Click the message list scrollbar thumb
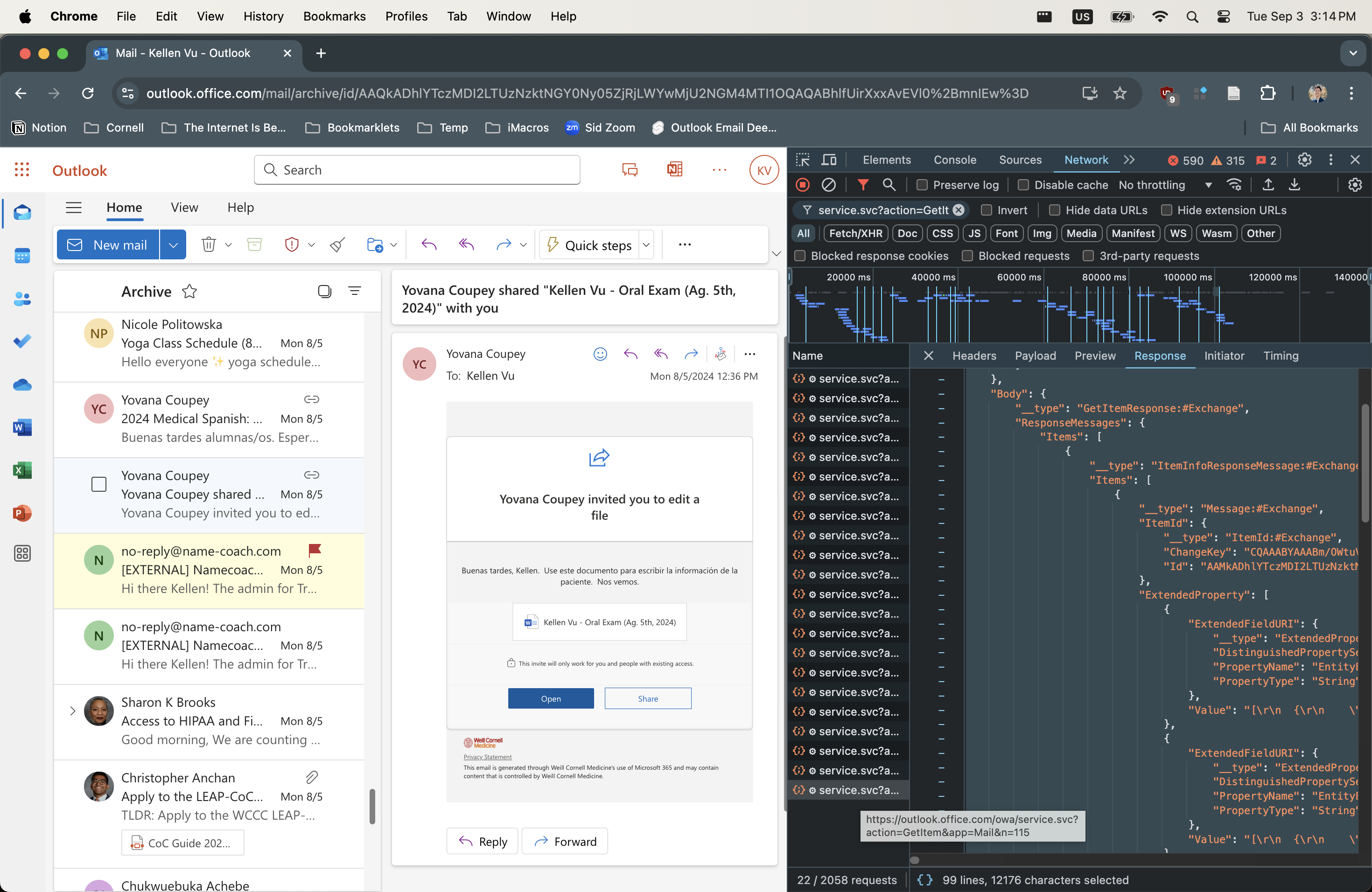The image size is (1372, 892). coord(372,806)
